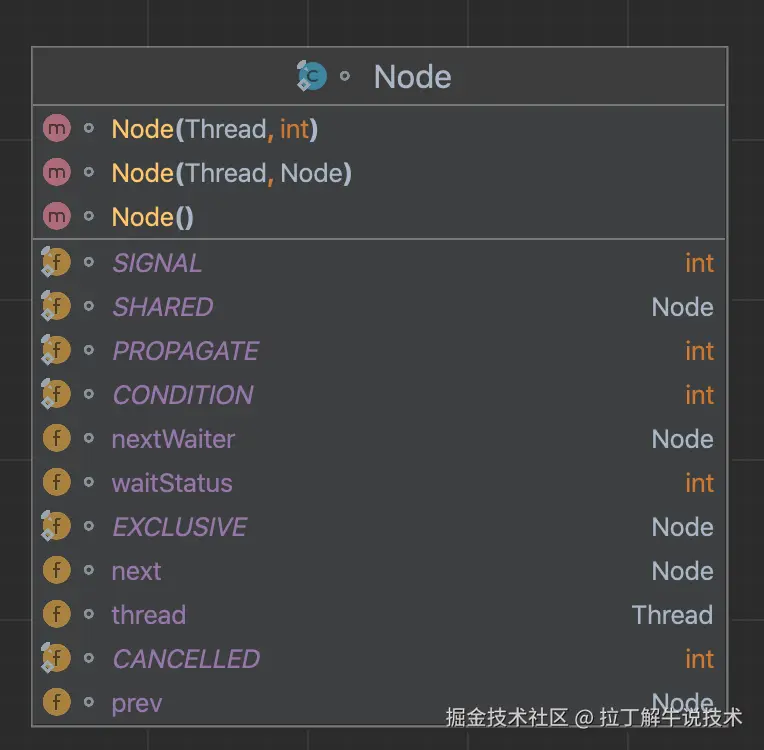The height and width of the screenshot is (750, 764).
Task: Click the visibility dot beside SIGNAL field
Action: click(x=89, y=263)
